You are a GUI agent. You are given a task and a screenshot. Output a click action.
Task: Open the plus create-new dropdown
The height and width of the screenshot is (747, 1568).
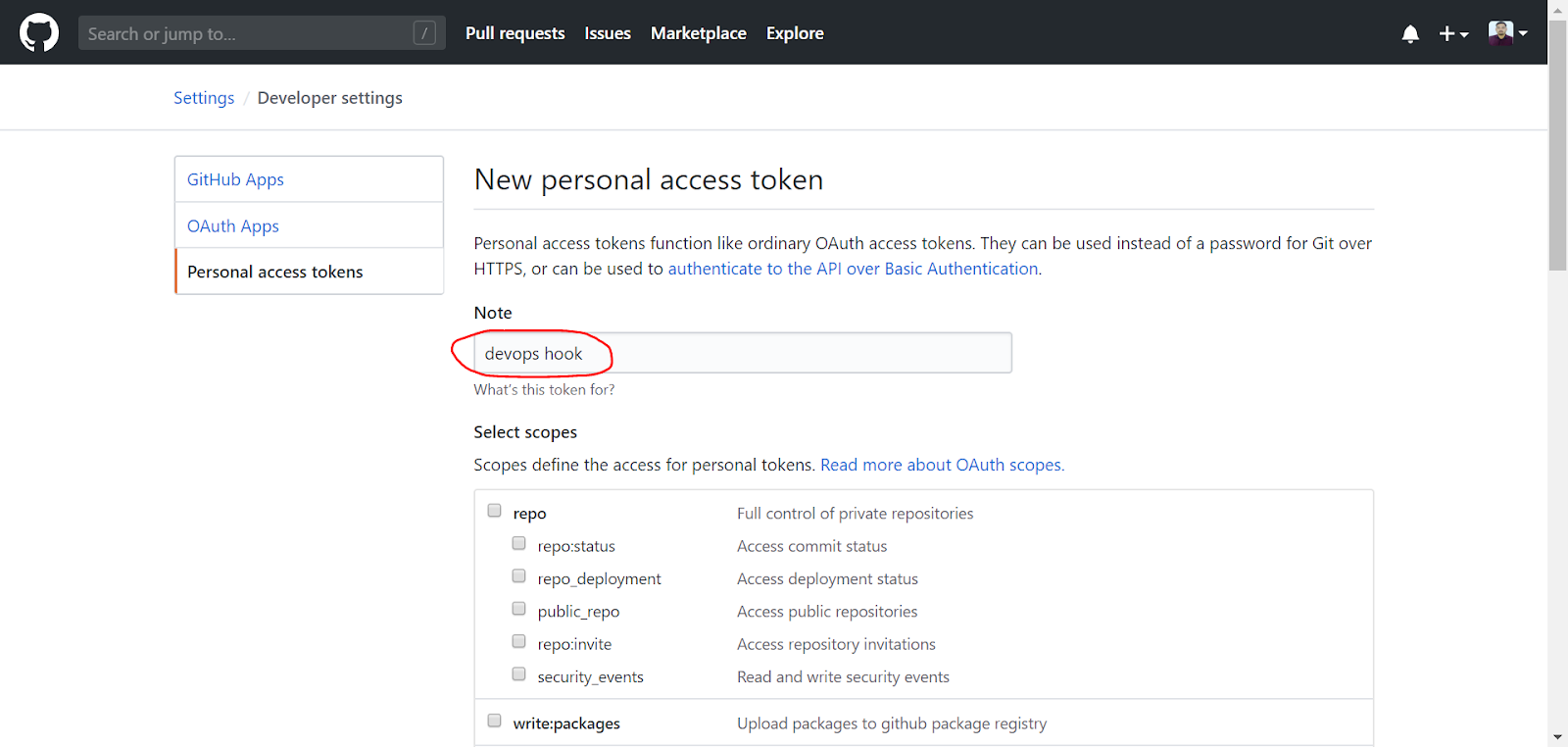[x=1453, y=34]
